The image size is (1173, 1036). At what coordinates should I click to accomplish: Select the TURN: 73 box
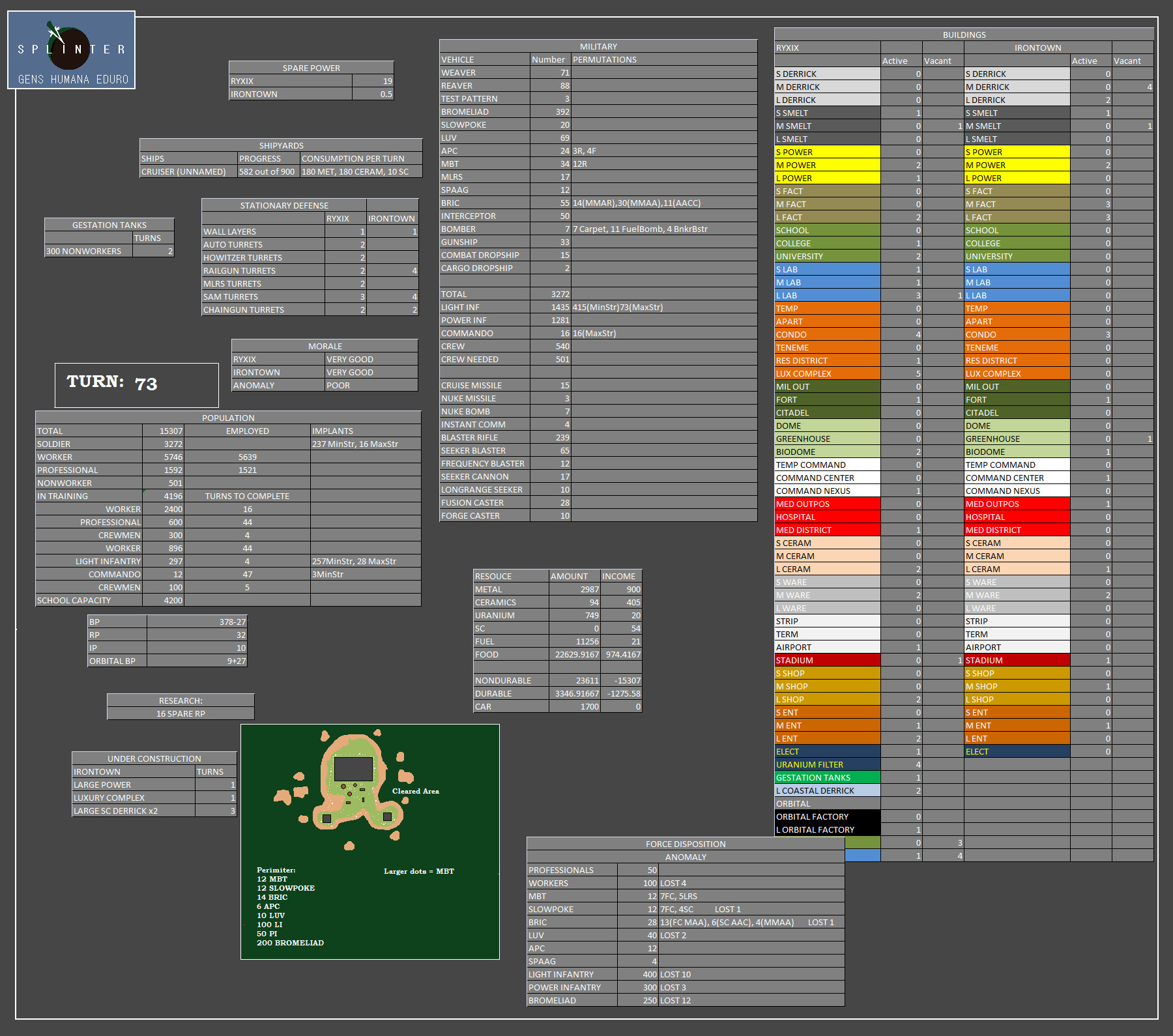click(136, 384)
